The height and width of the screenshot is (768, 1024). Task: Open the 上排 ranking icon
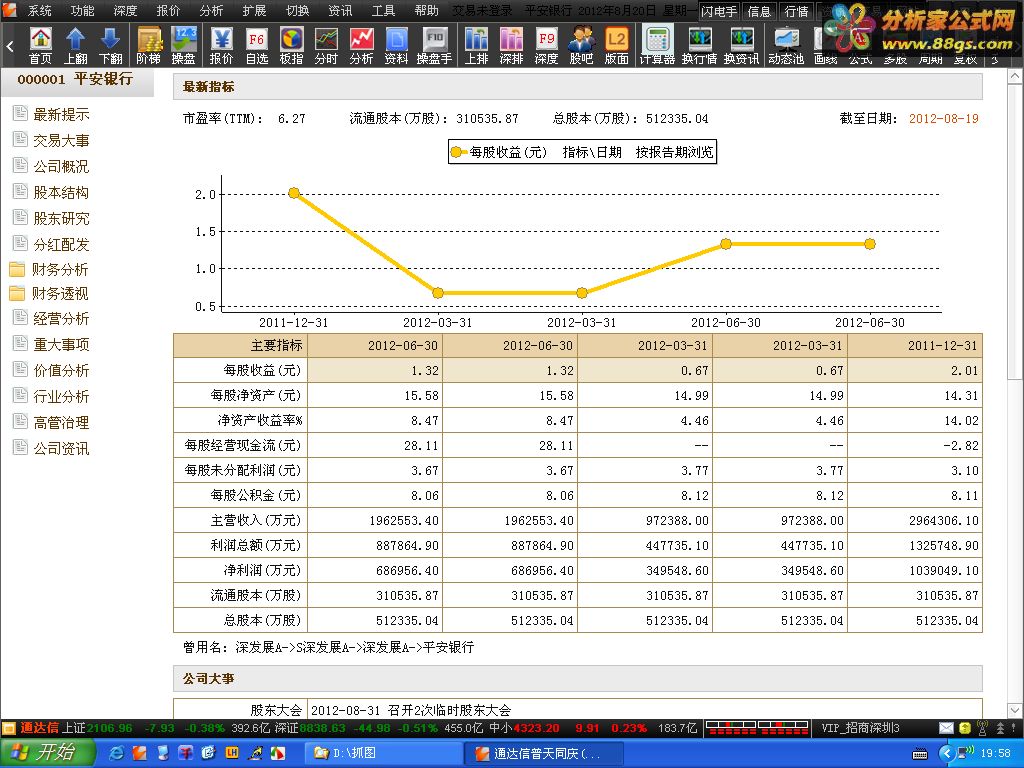tap(477, 45)
